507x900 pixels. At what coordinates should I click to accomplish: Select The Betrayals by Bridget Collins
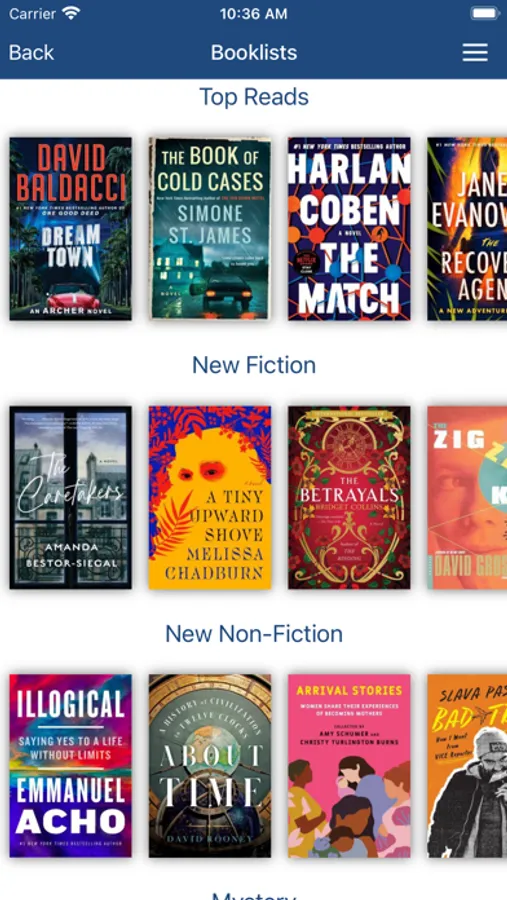click(x=349, y=497)
